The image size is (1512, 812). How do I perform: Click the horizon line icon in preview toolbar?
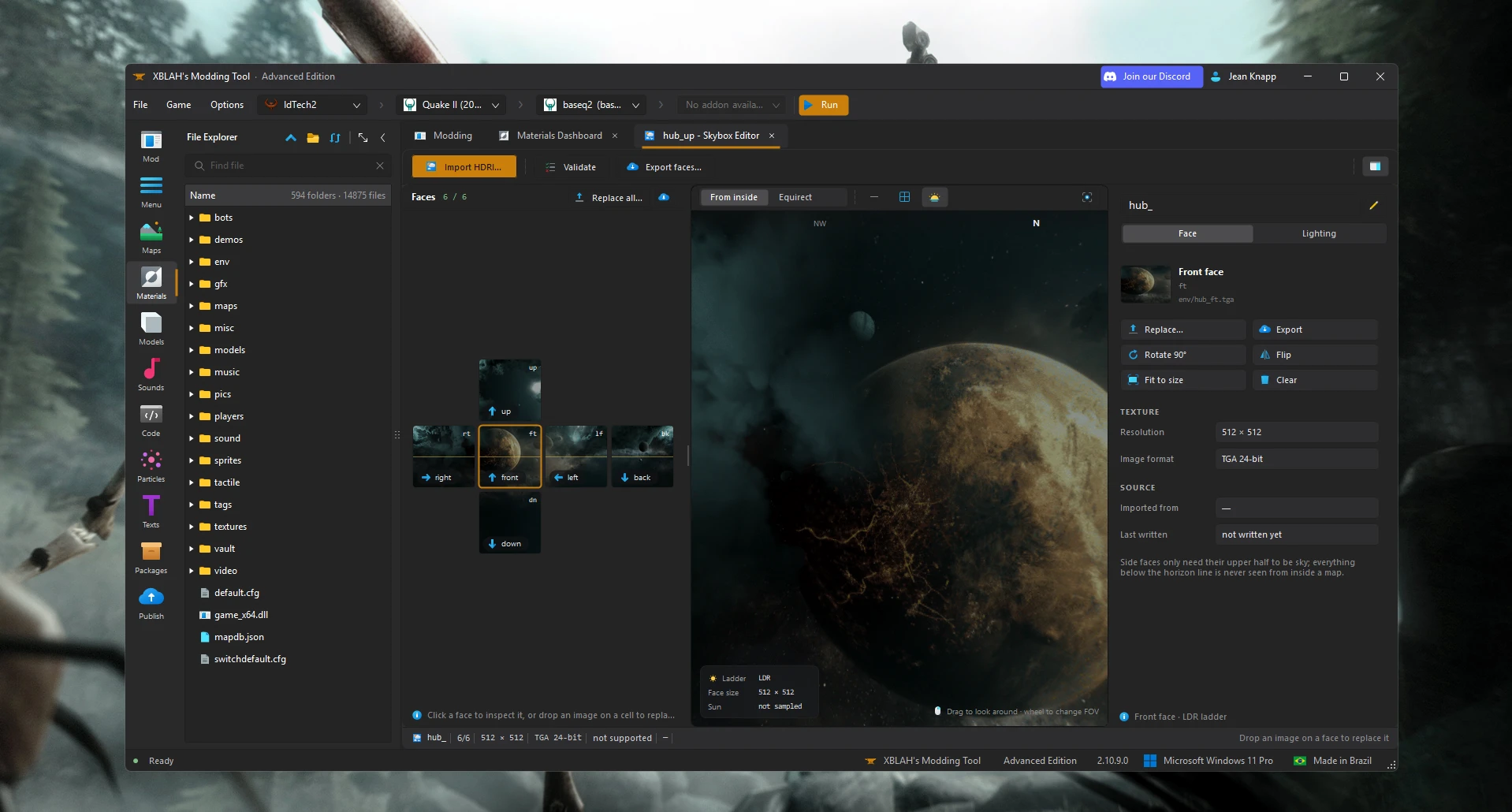coord(874,197)
